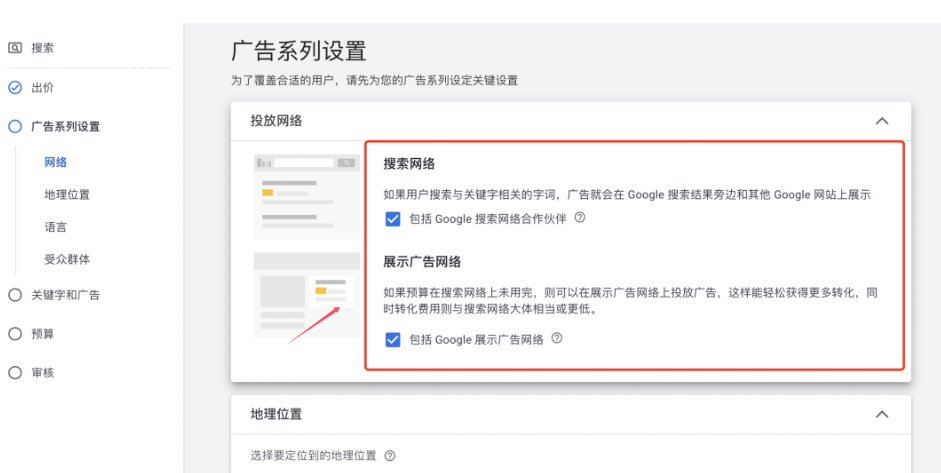Image resolution: width=941 pixels, height=473 pixels.
Task: Open help icon next to 展示广告网络 checkbox
Action: (557, 339)
